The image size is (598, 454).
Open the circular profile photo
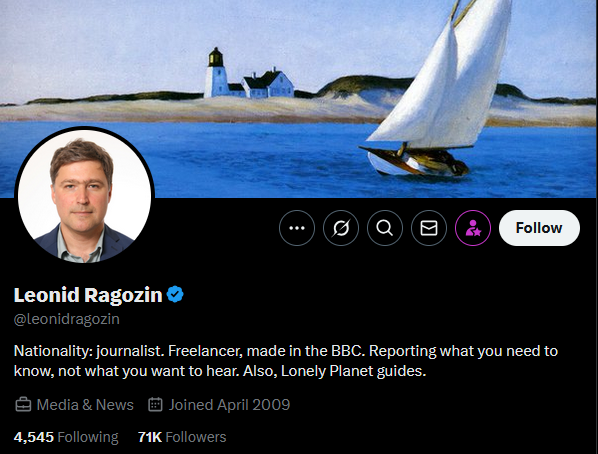tap(85, 195)
